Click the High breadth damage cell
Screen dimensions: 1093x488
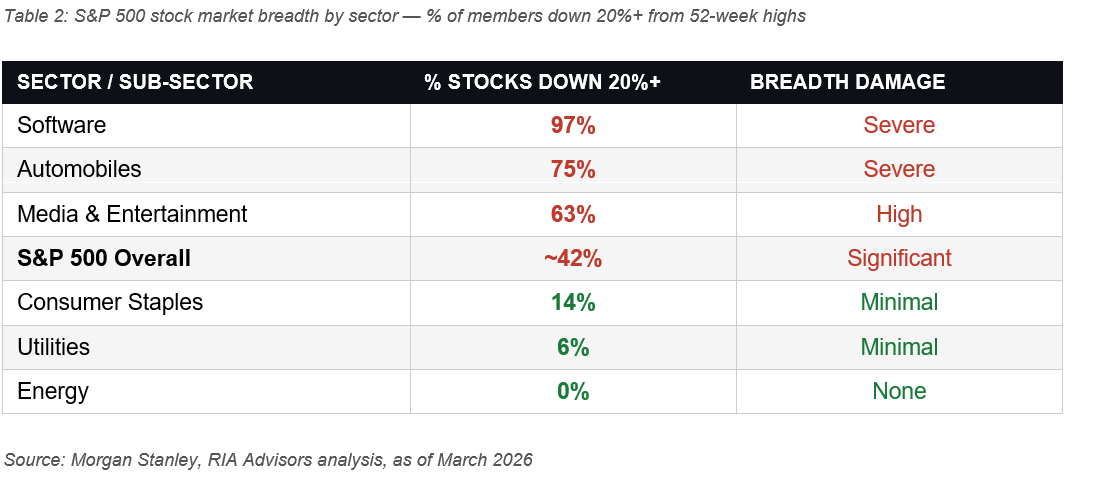pyautogui.click(x=899, y=214)
